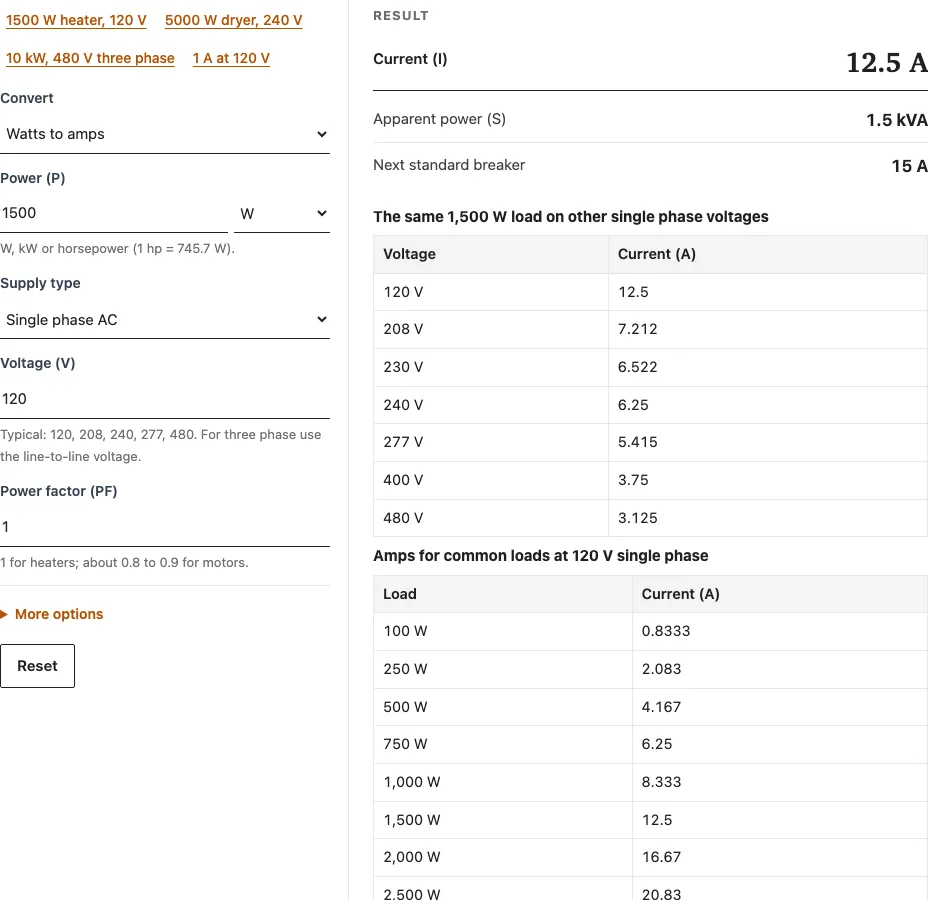Viewport: 928px width, 900px height.
Task: Click the '230 V' voltage row cell
Action: click(491, 367)
